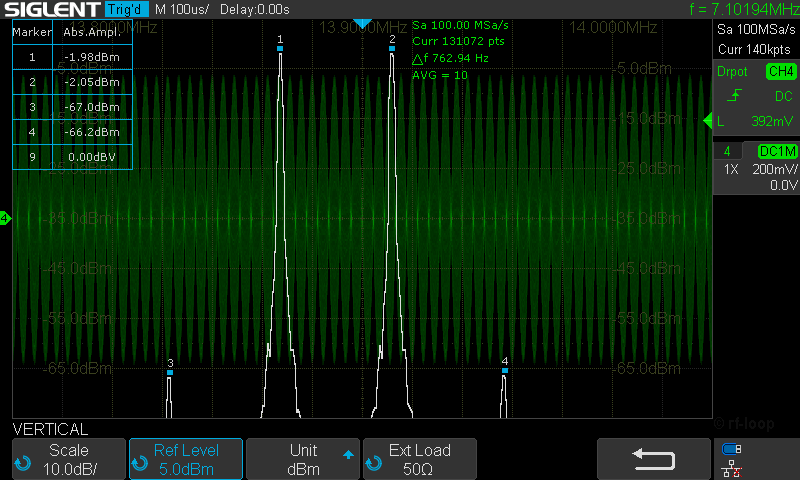Click the 392mV trigger level value

tap(772, 121)
